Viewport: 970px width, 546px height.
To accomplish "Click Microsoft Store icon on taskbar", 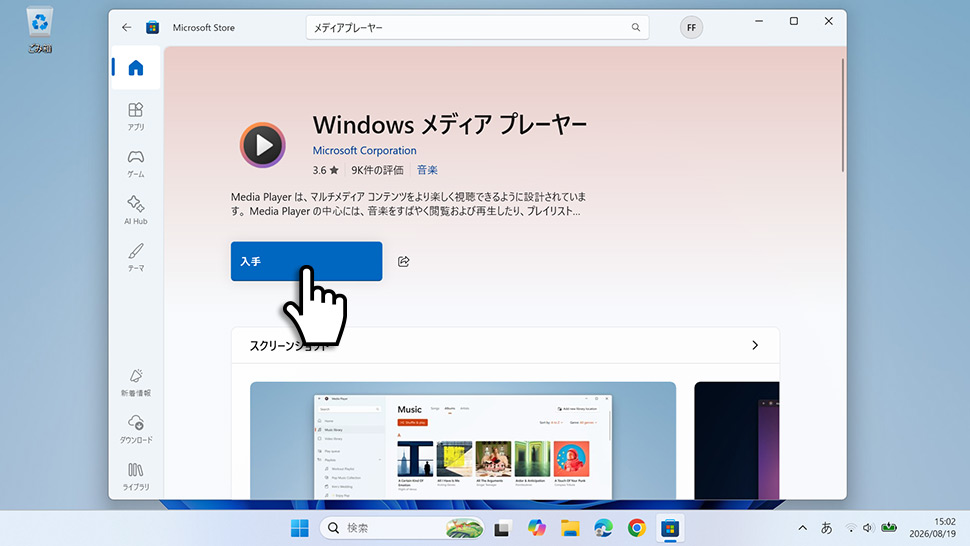I will coord(670,528).
